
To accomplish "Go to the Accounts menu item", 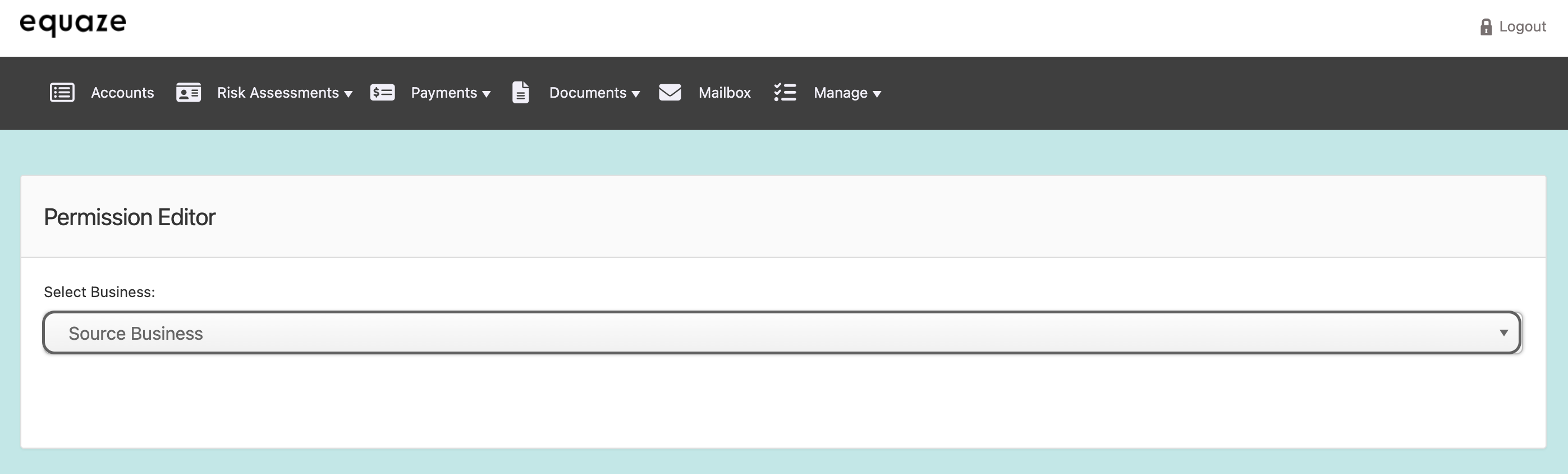I will click(x=122, y=93).
